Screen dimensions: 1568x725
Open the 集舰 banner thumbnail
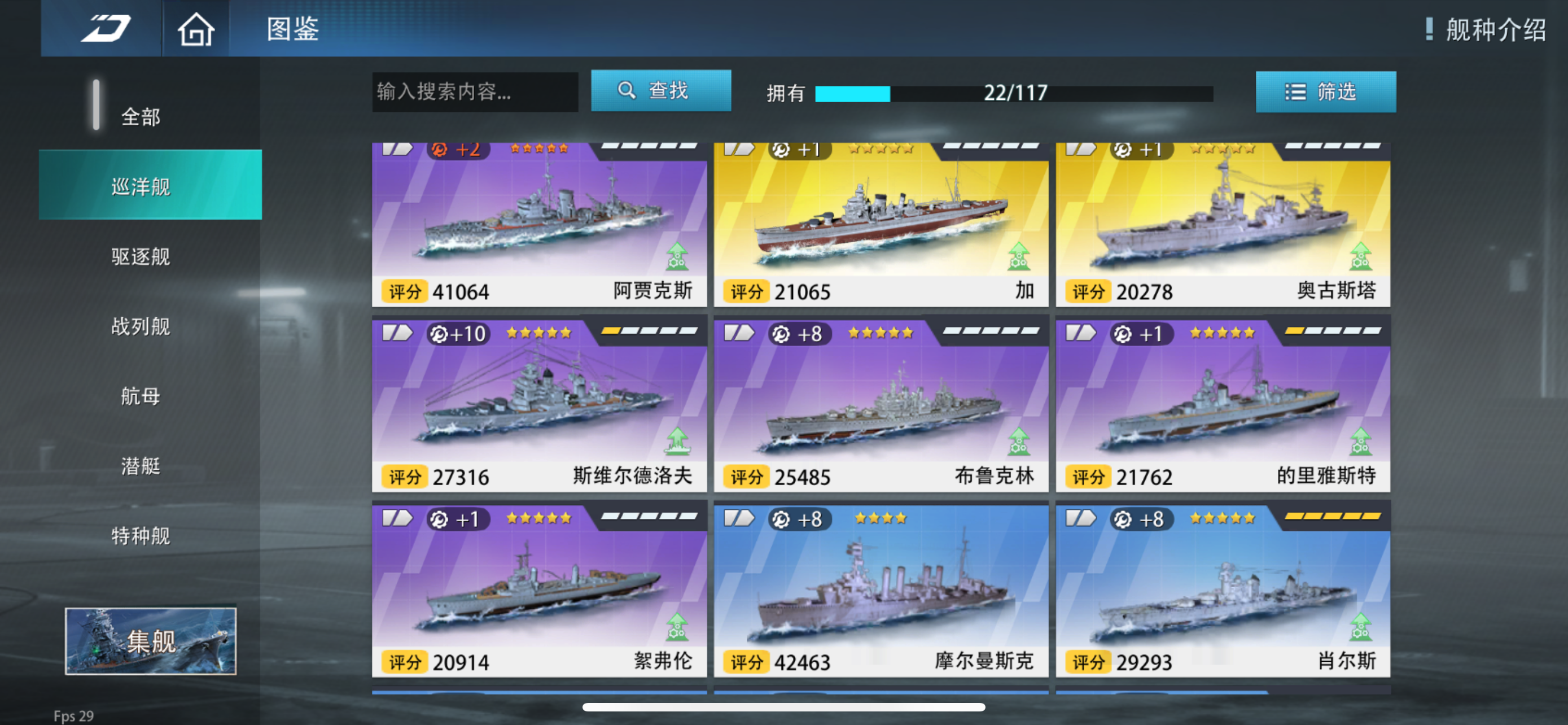[151, 640]
